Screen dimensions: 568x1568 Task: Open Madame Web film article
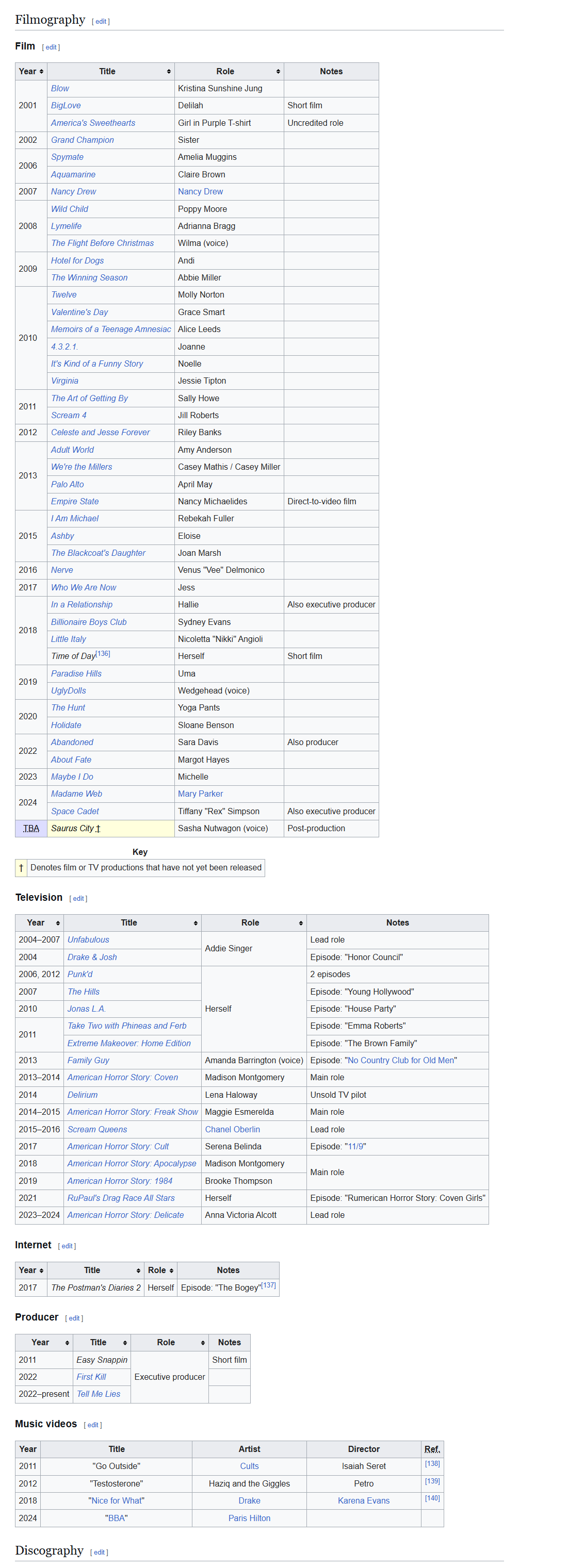pos(77,794)
